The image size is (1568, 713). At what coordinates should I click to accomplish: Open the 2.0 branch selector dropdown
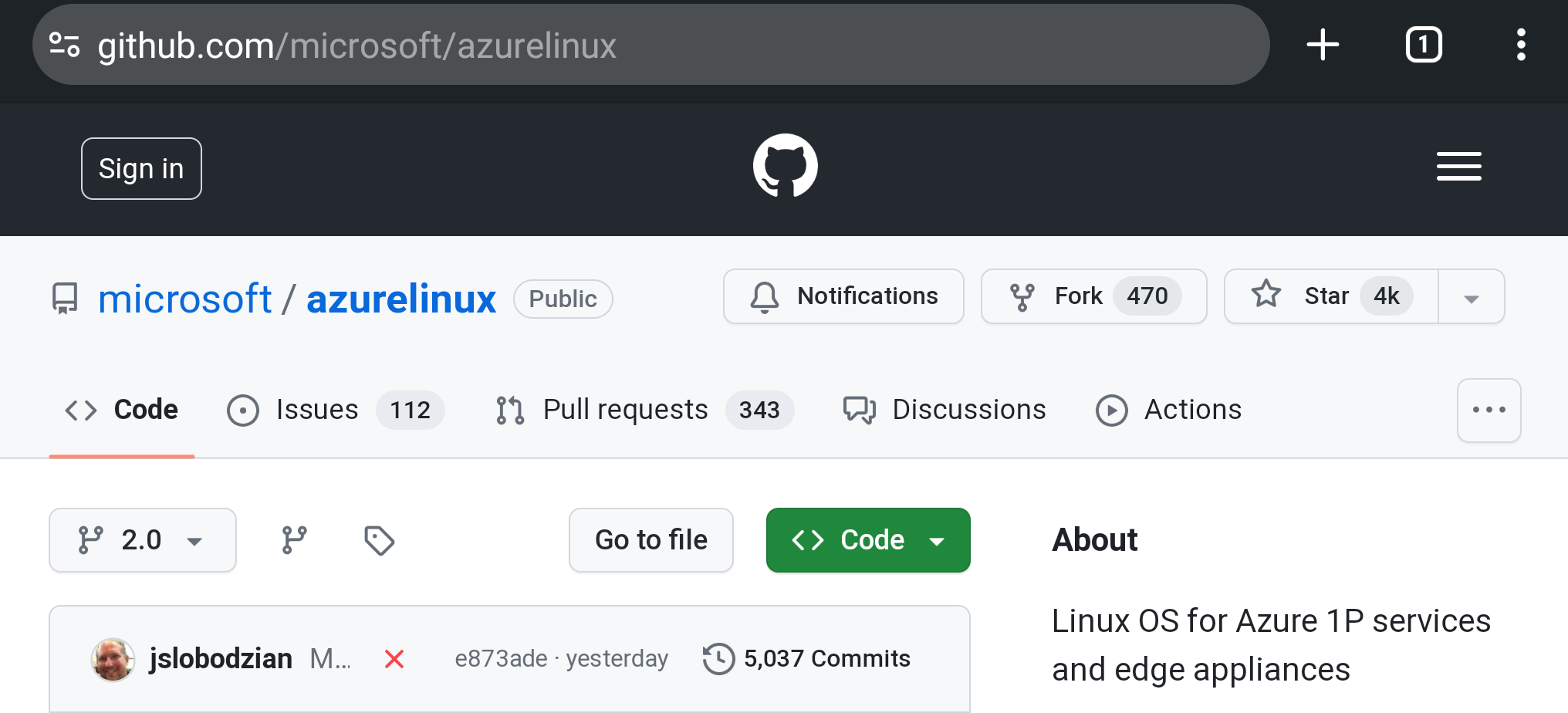click(143, 540)
